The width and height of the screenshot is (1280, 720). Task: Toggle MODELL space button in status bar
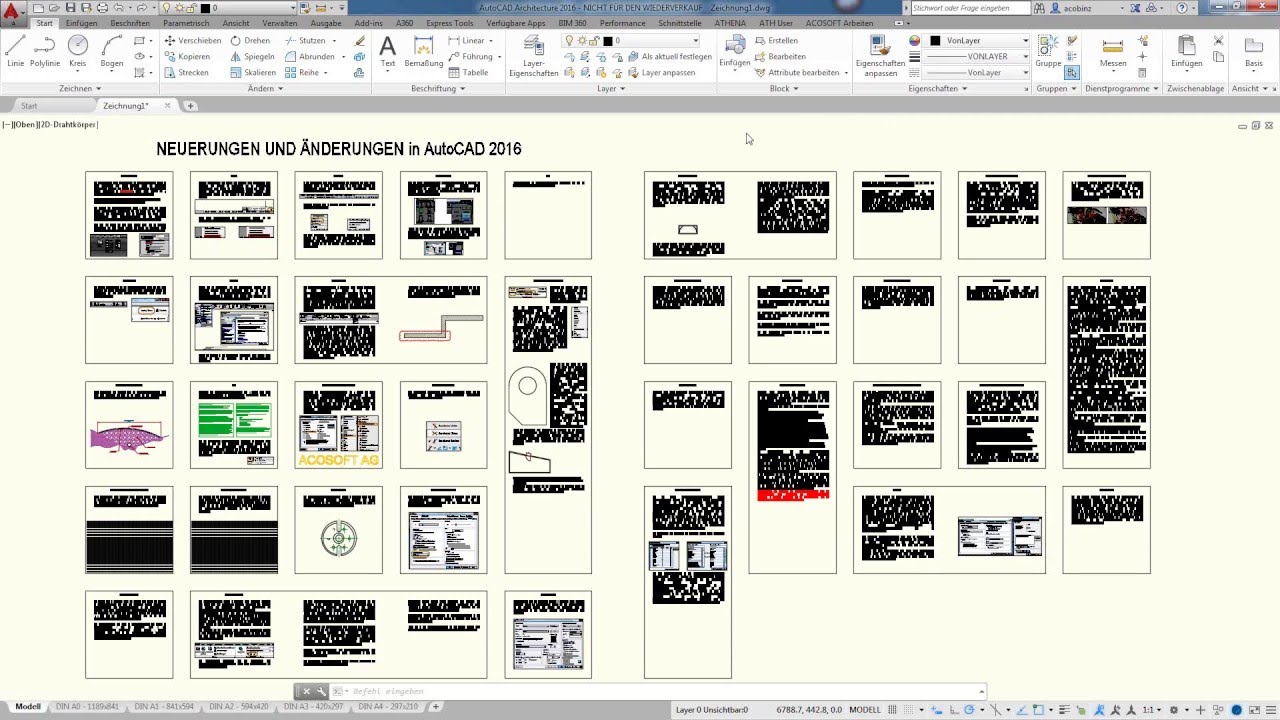(865, 709)
